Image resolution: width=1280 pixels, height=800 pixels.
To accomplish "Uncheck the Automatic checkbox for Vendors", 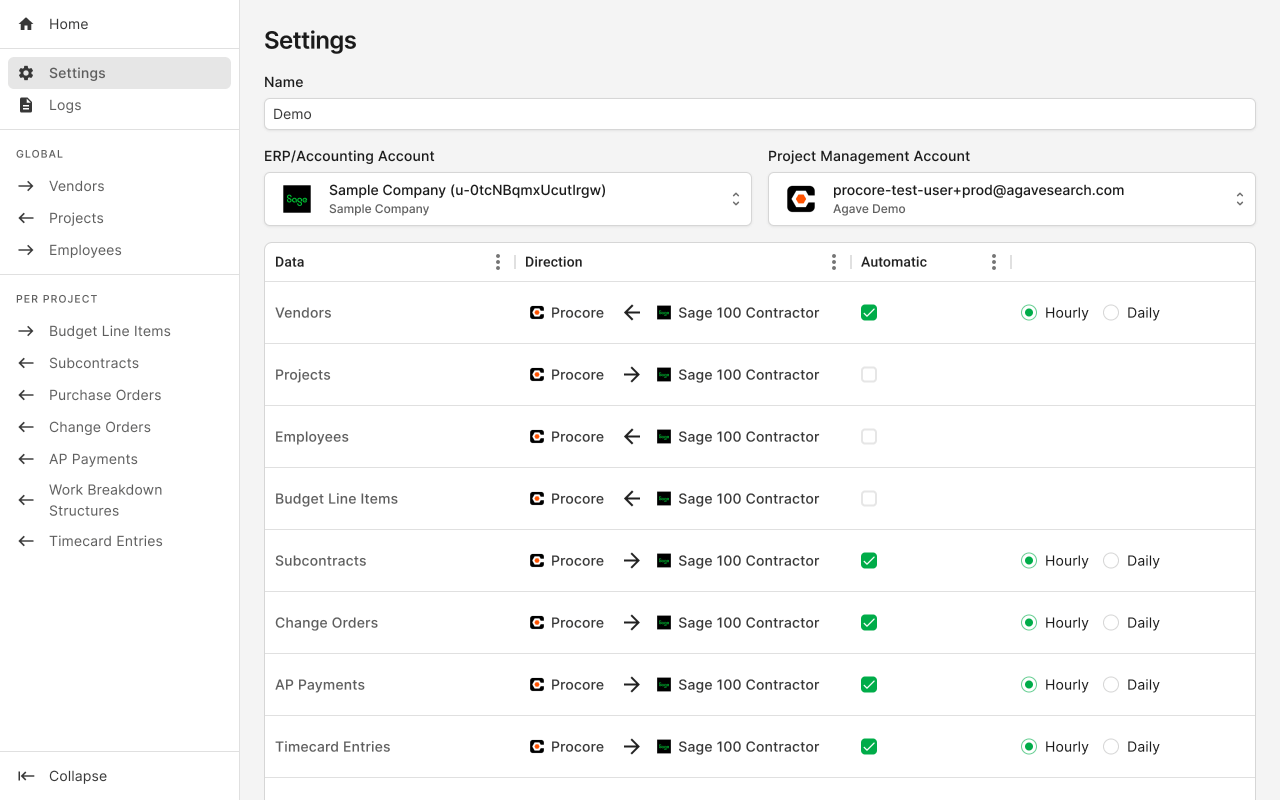I will (869, 313).
